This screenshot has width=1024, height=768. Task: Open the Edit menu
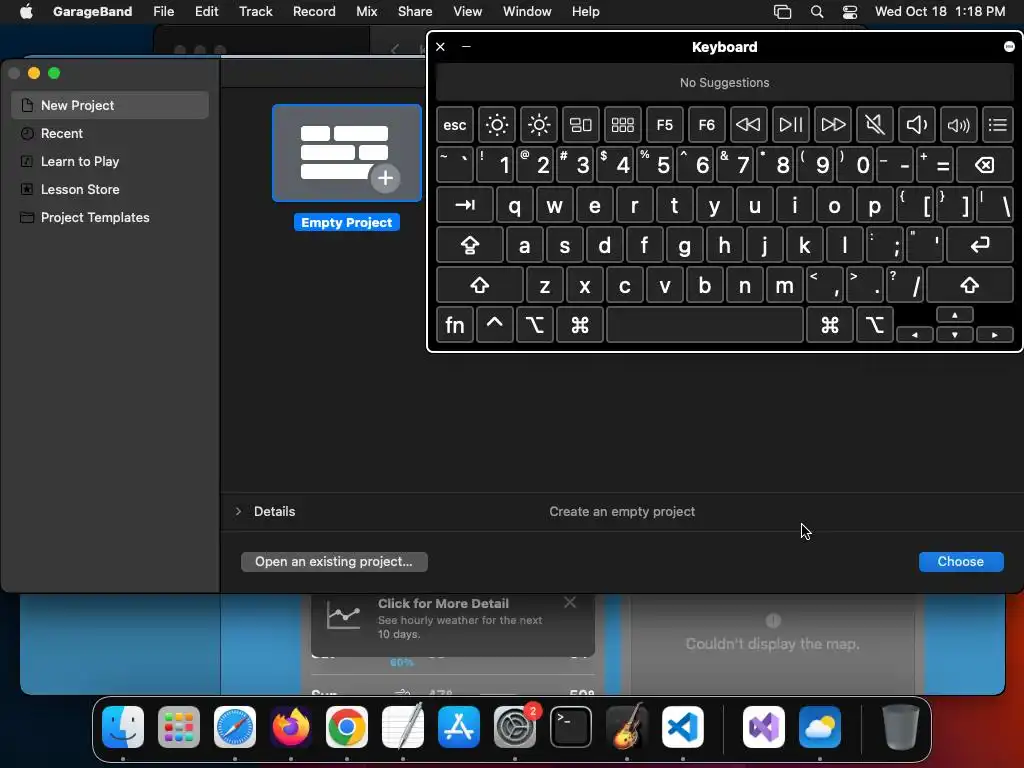[206, 11]
